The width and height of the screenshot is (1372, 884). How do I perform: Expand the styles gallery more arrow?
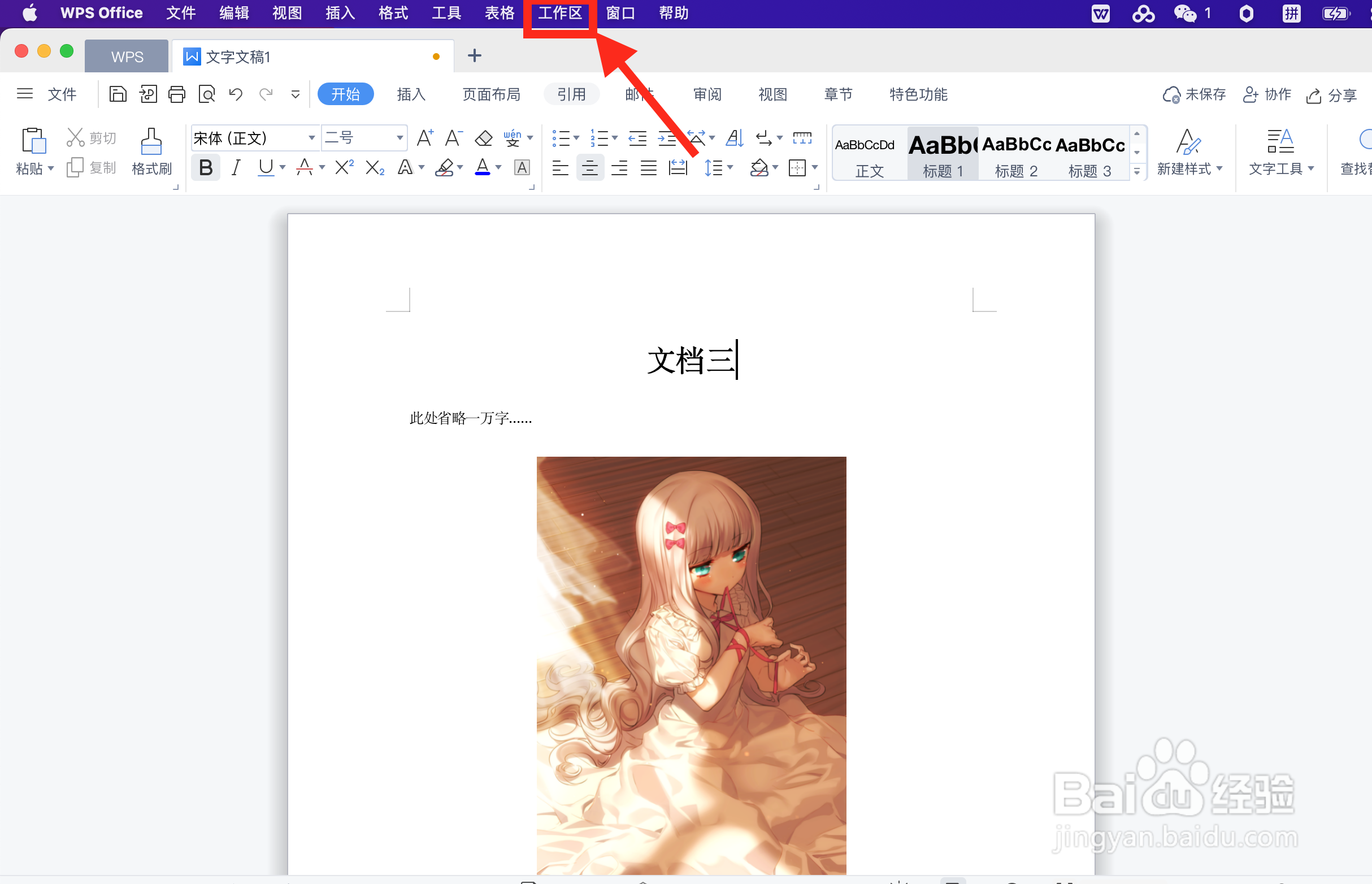[1137, 172]
